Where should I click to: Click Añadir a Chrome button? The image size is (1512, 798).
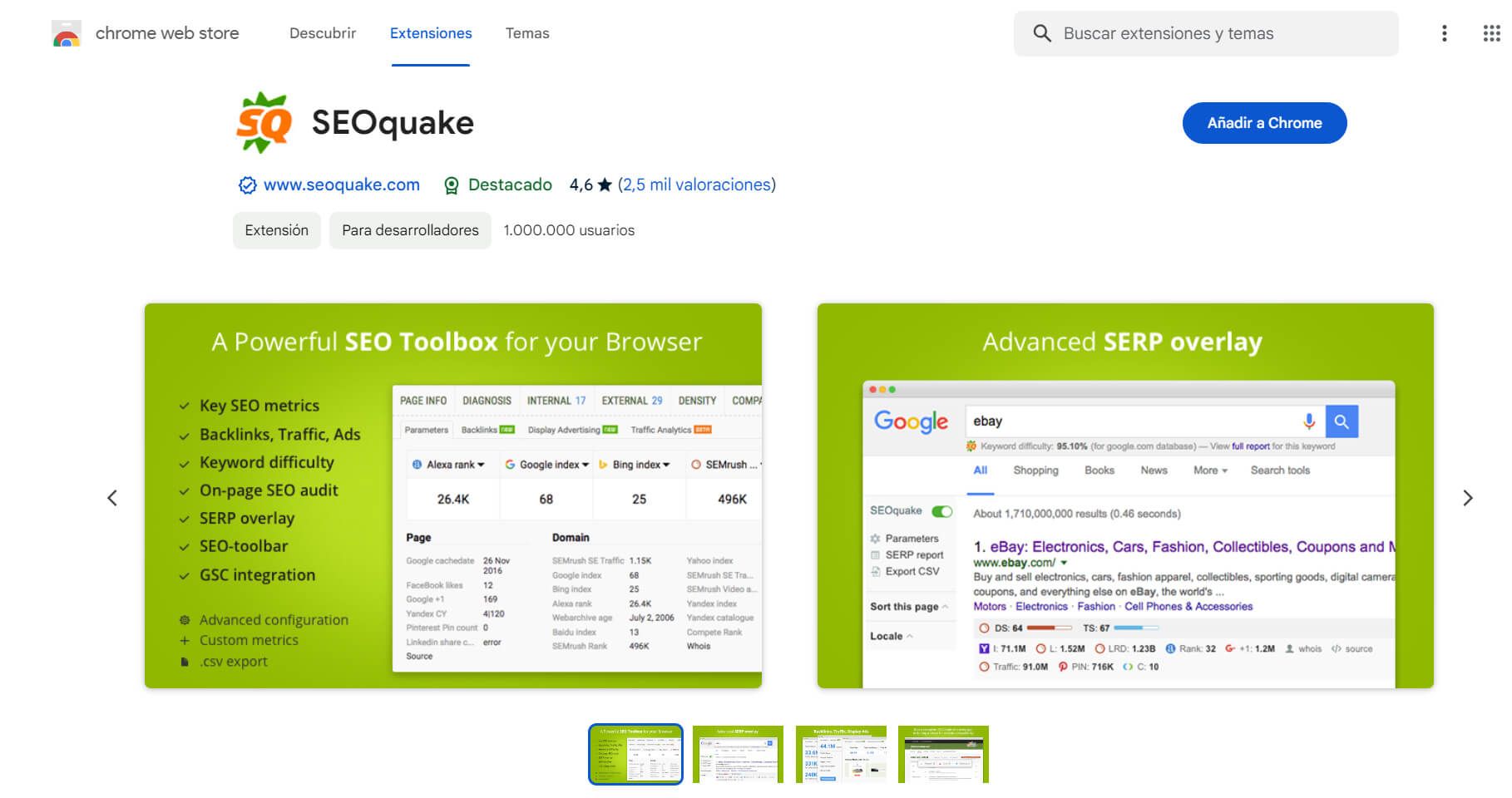coord(1264,123)
